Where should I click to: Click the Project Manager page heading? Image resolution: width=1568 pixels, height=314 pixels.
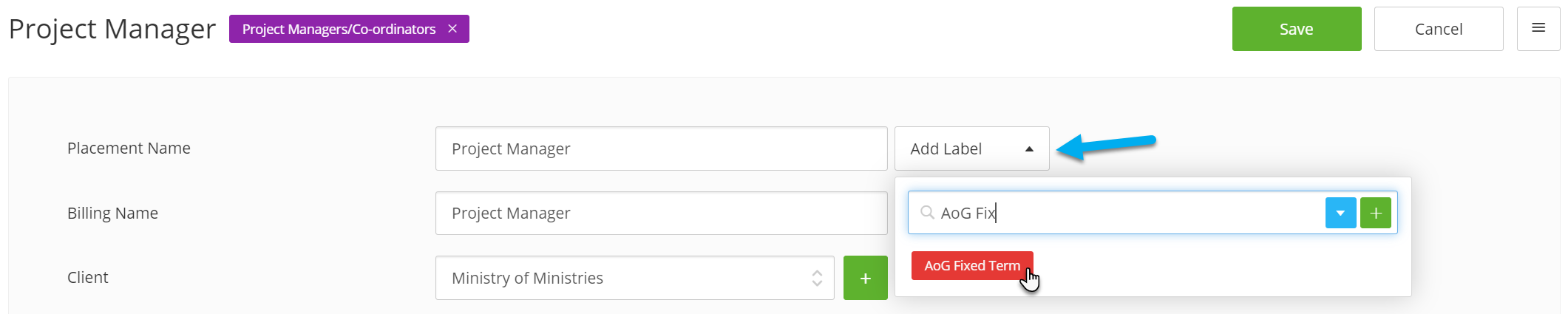point(112,29)
